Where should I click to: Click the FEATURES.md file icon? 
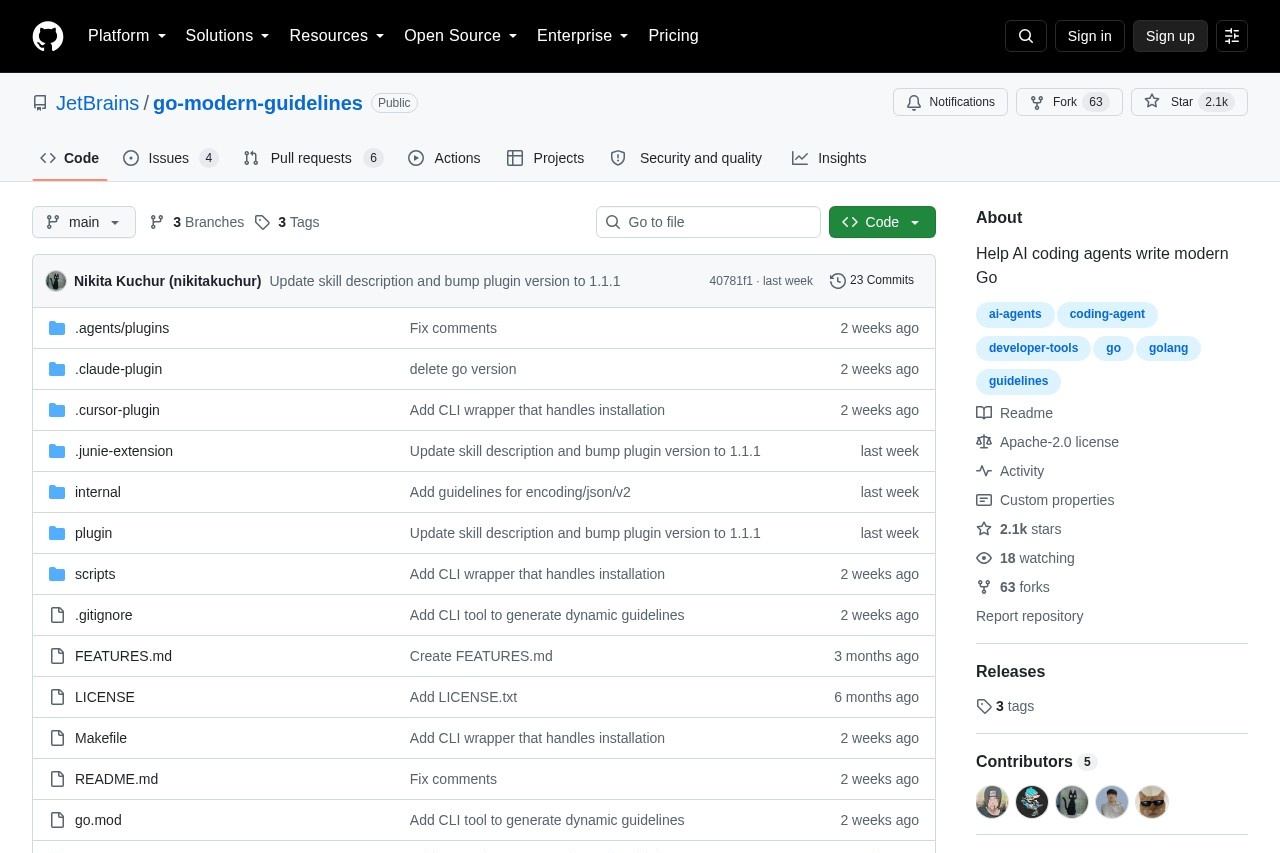pos(57,656)
